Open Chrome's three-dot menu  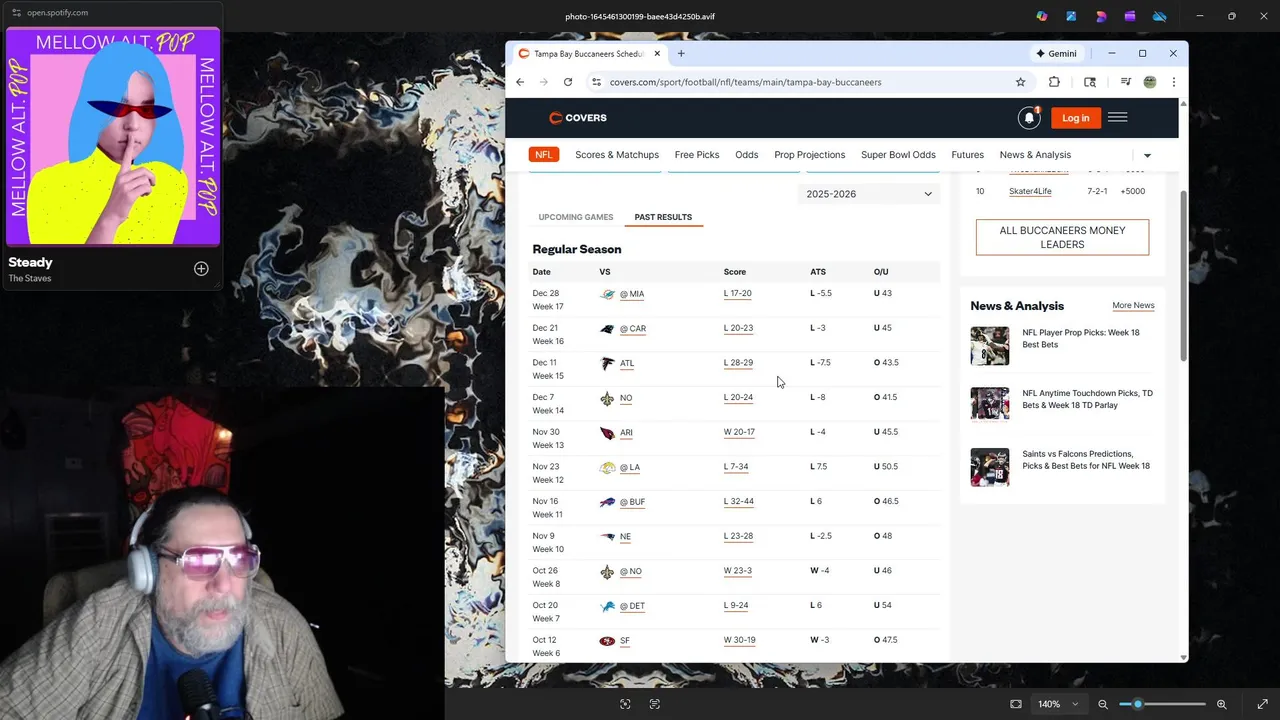[x=1173, y=82]
